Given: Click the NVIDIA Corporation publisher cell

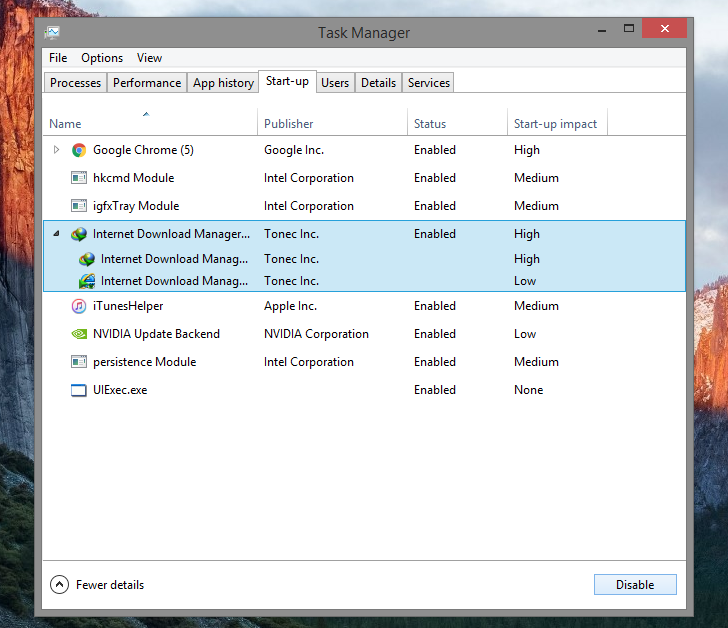Looking at the screenshot, I should click(x=316, y=334).
